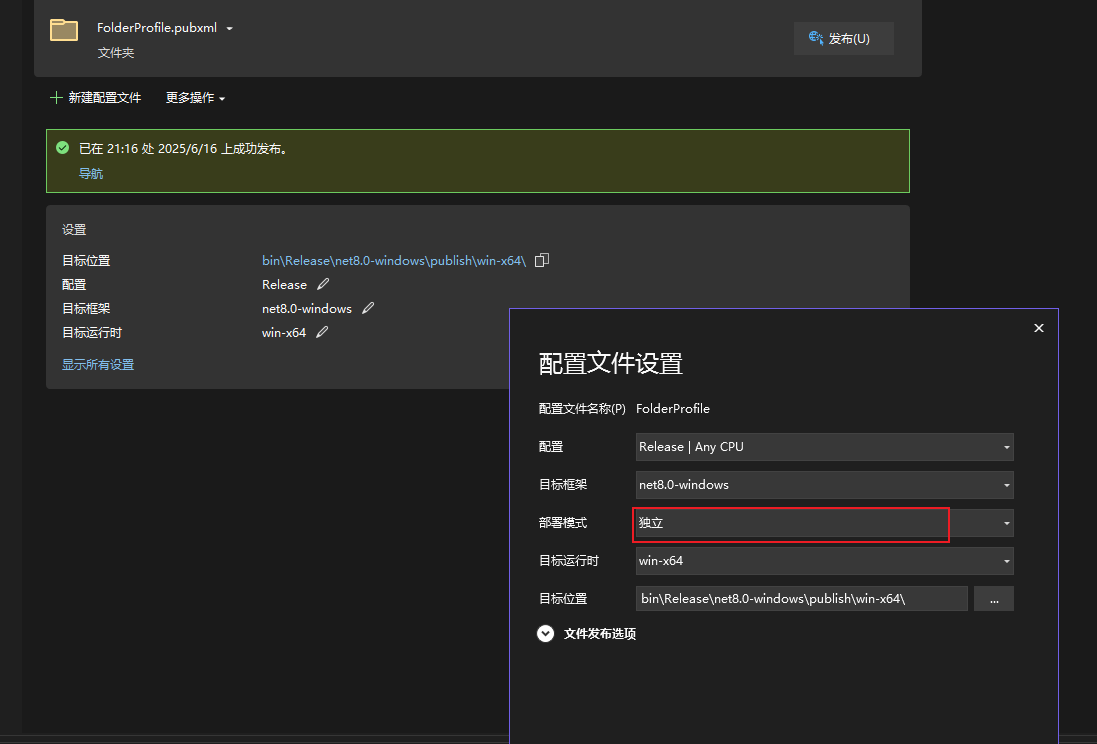
Task: Close the 配置文件设置 dialog
Action: (1039, 328)
